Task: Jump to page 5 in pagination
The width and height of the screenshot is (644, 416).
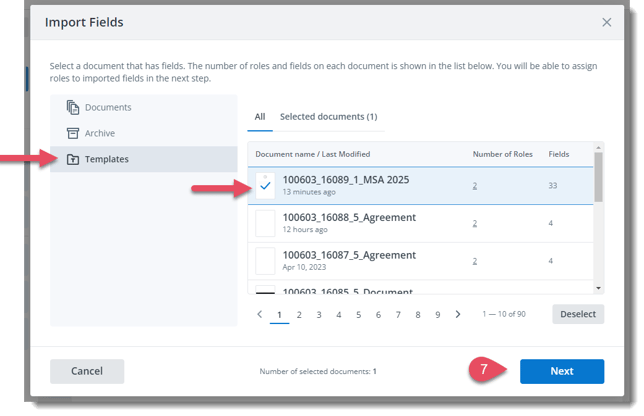Action: coord(358,315)
